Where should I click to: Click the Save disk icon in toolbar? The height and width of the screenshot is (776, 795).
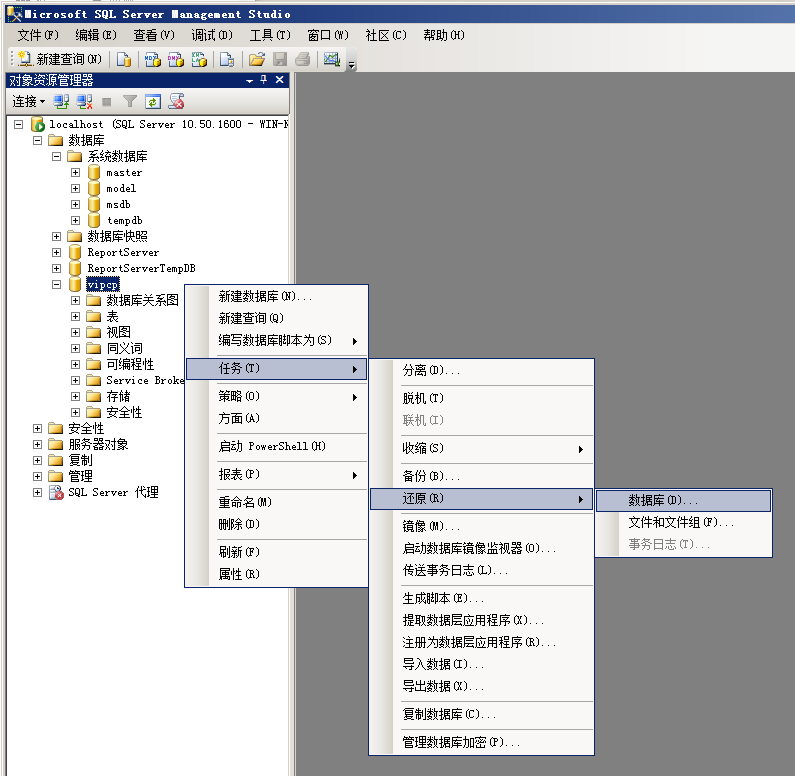[280, 59]
